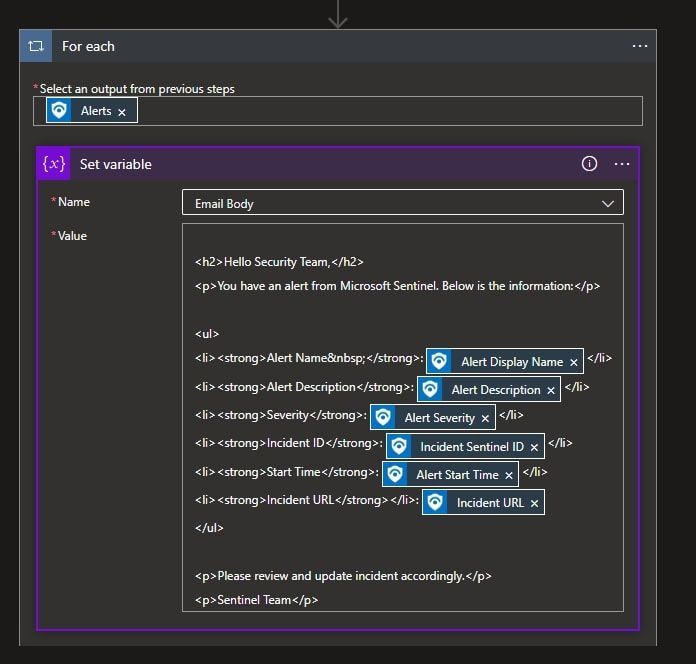This screenshot has height=664, width=696.
Task: Click the Set variable header title
Action: (x=115, y=164)
